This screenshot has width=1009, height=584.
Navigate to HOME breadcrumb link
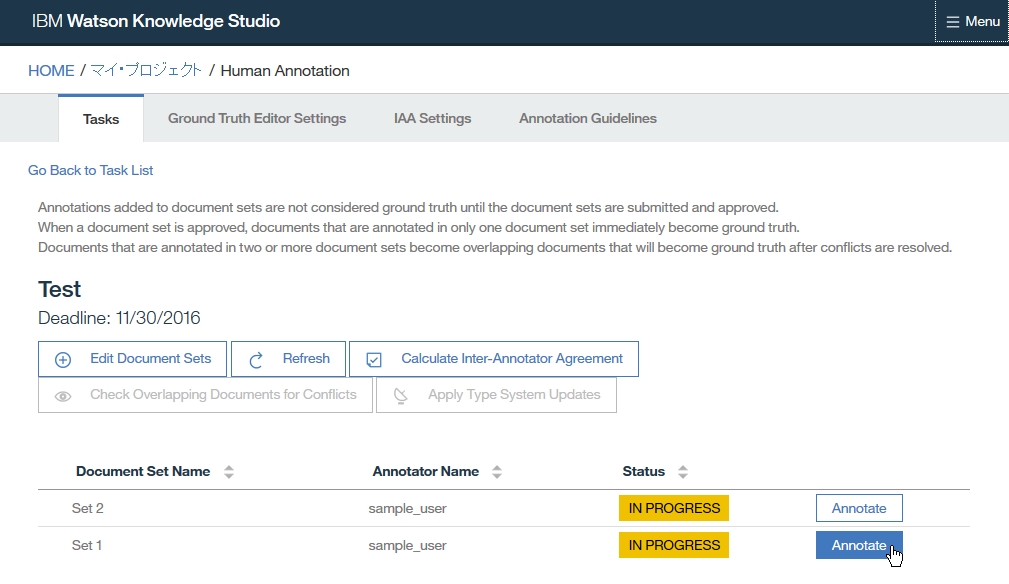click(51, 71)
